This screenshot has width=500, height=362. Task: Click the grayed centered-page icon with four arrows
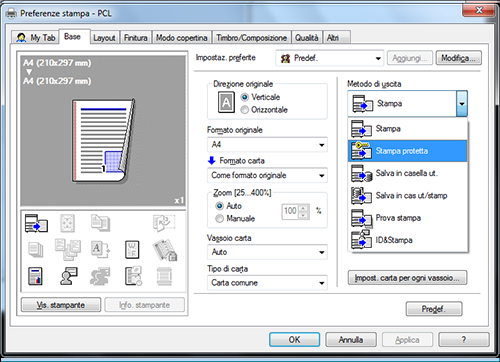(67, 223)
